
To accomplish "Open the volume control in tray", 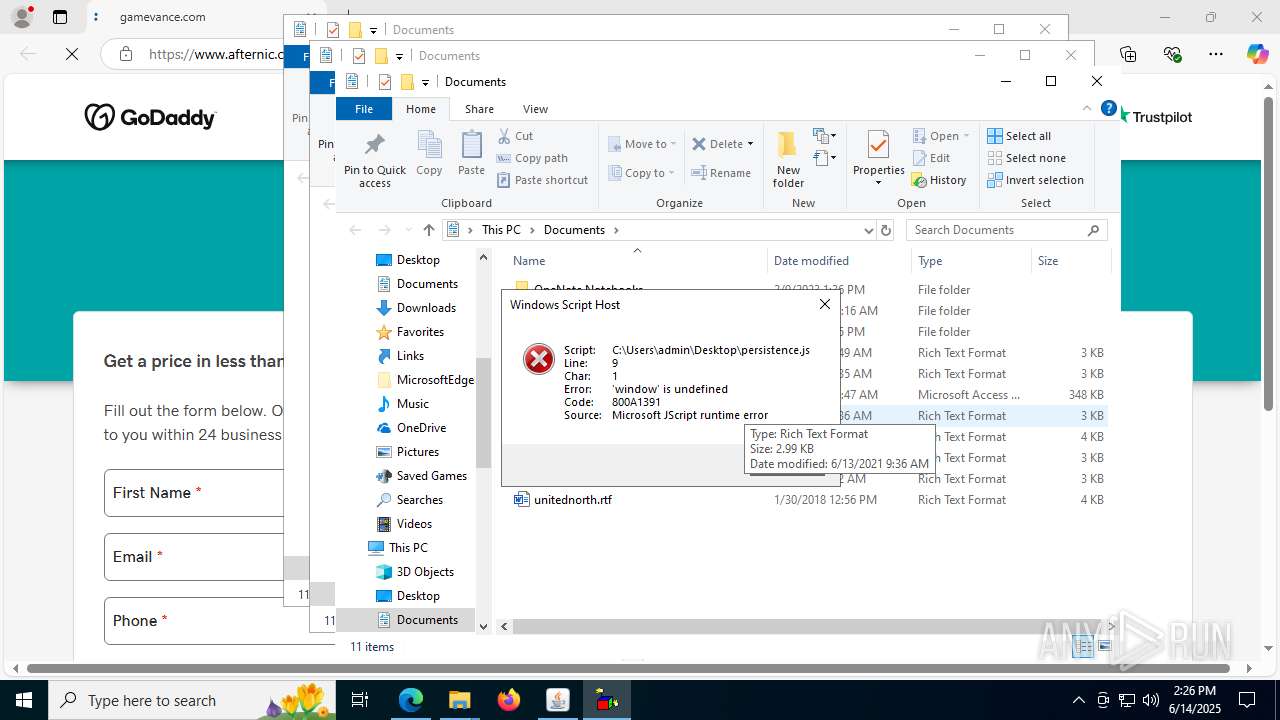I will click(x=1150, y=700).
